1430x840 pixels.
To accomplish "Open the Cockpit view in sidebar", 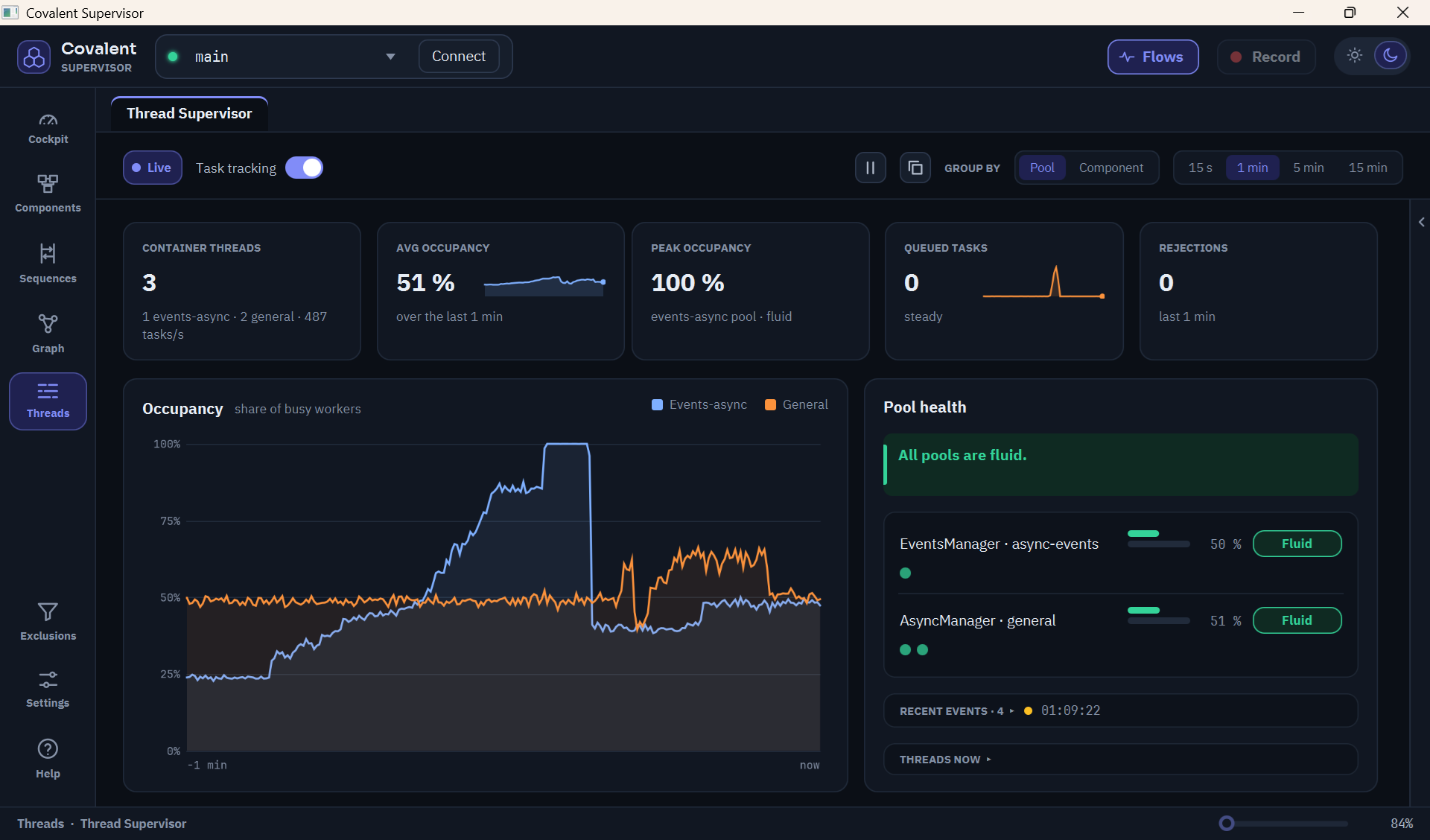I will pos(48,128).
